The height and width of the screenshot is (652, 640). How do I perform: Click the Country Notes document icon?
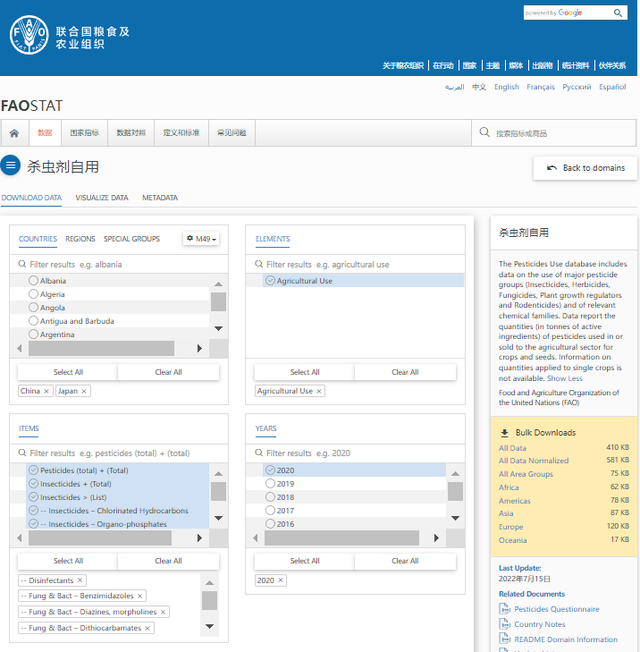pos(504,624)
